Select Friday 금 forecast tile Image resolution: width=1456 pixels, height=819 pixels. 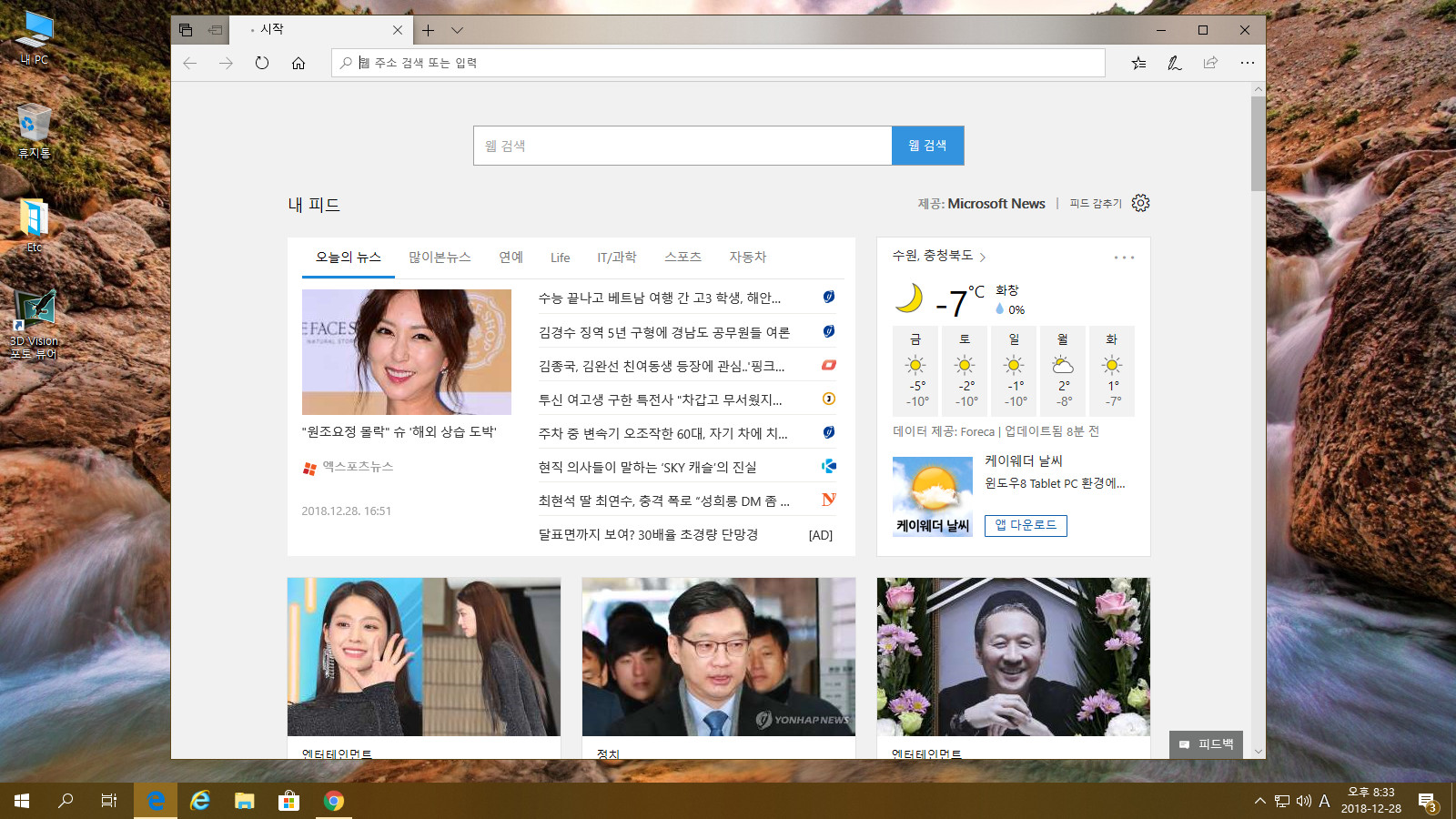coord(916,370)
